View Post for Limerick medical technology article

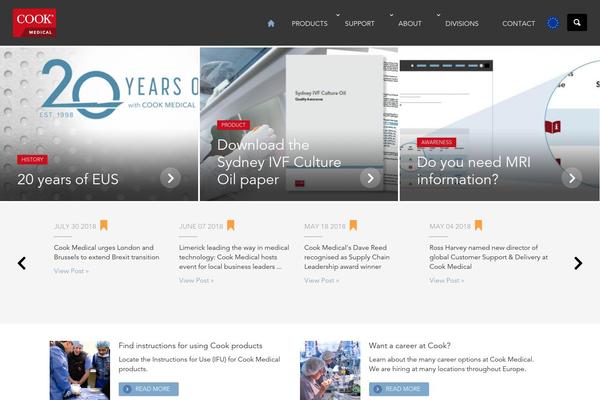[196, 281]
